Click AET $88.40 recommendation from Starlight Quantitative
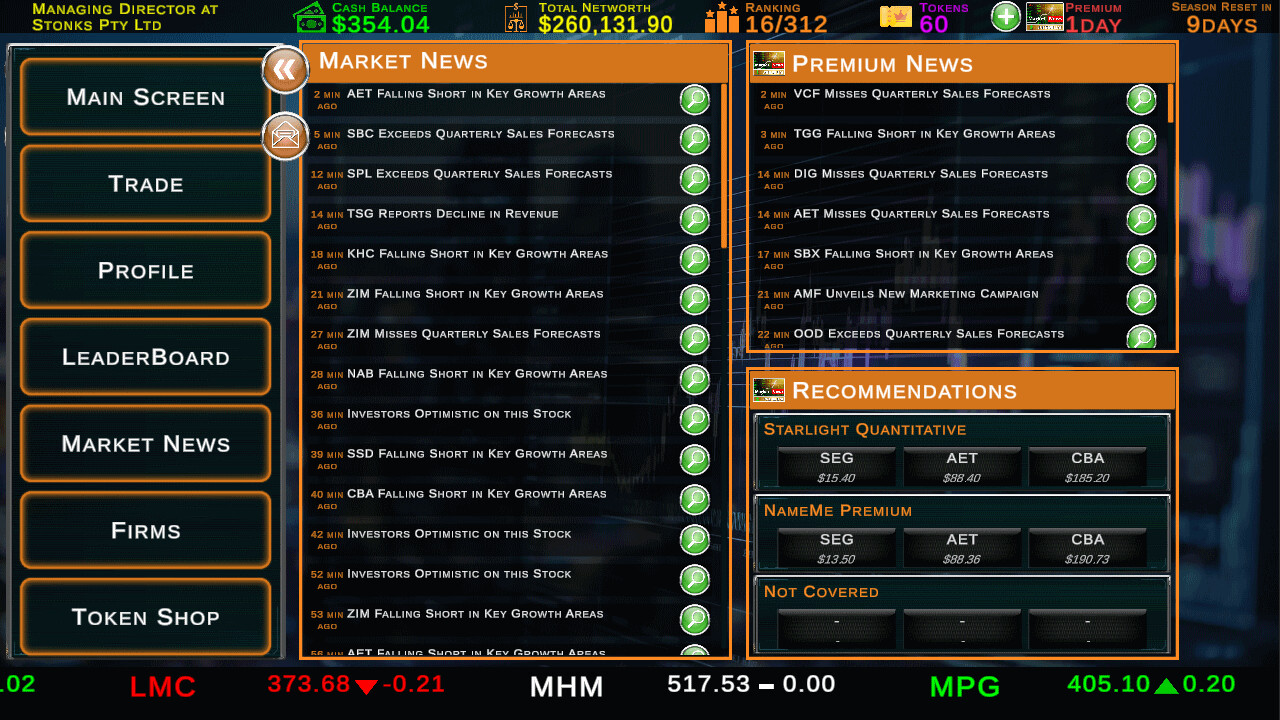This screenshot has width=1280, height=720. click(962, 465)
